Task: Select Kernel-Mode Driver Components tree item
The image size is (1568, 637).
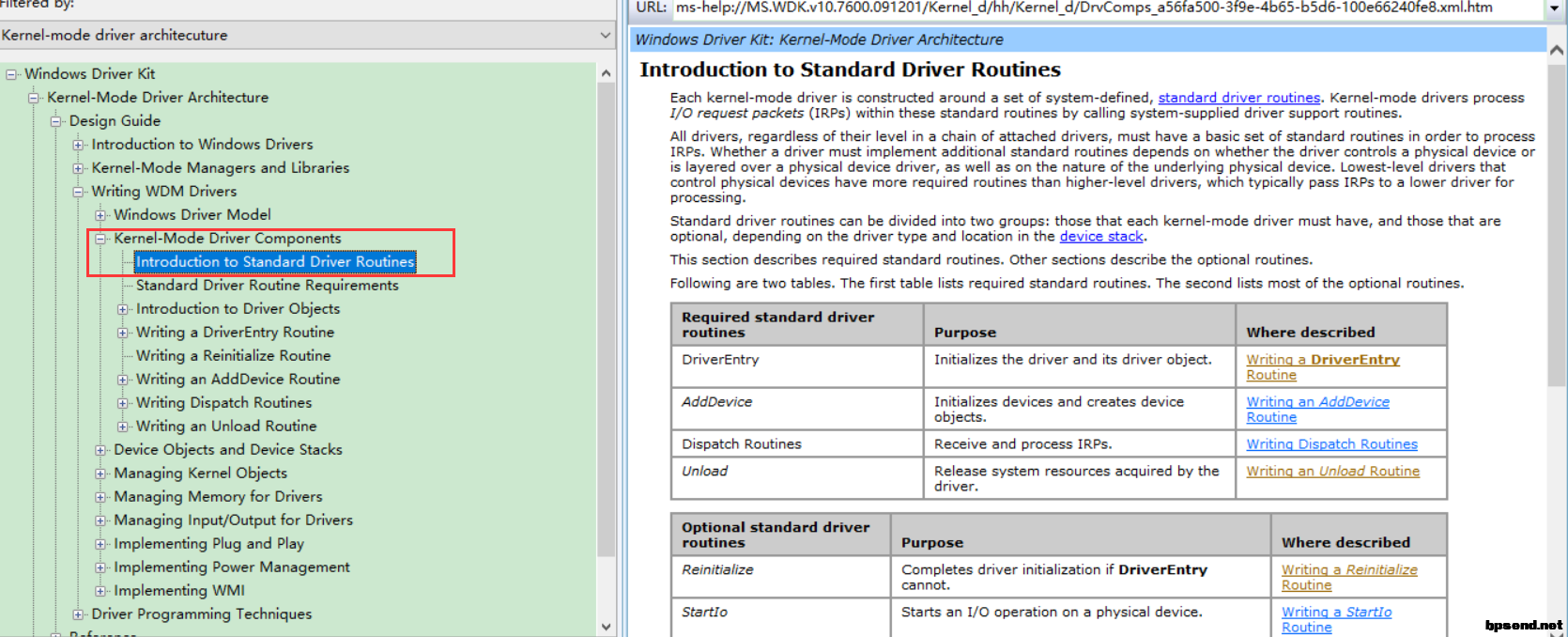Action: (227, 238)
